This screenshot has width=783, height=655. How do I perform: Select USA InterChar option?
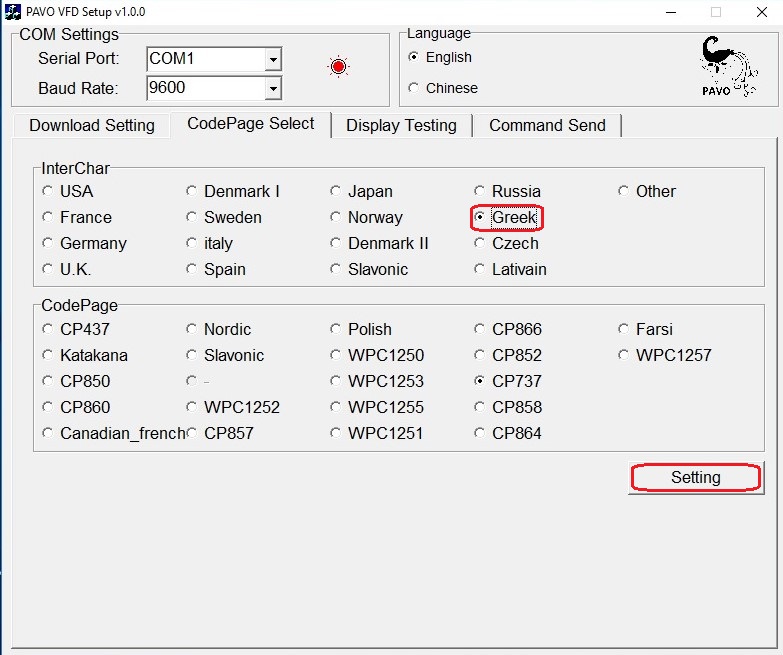coord(68,191)
